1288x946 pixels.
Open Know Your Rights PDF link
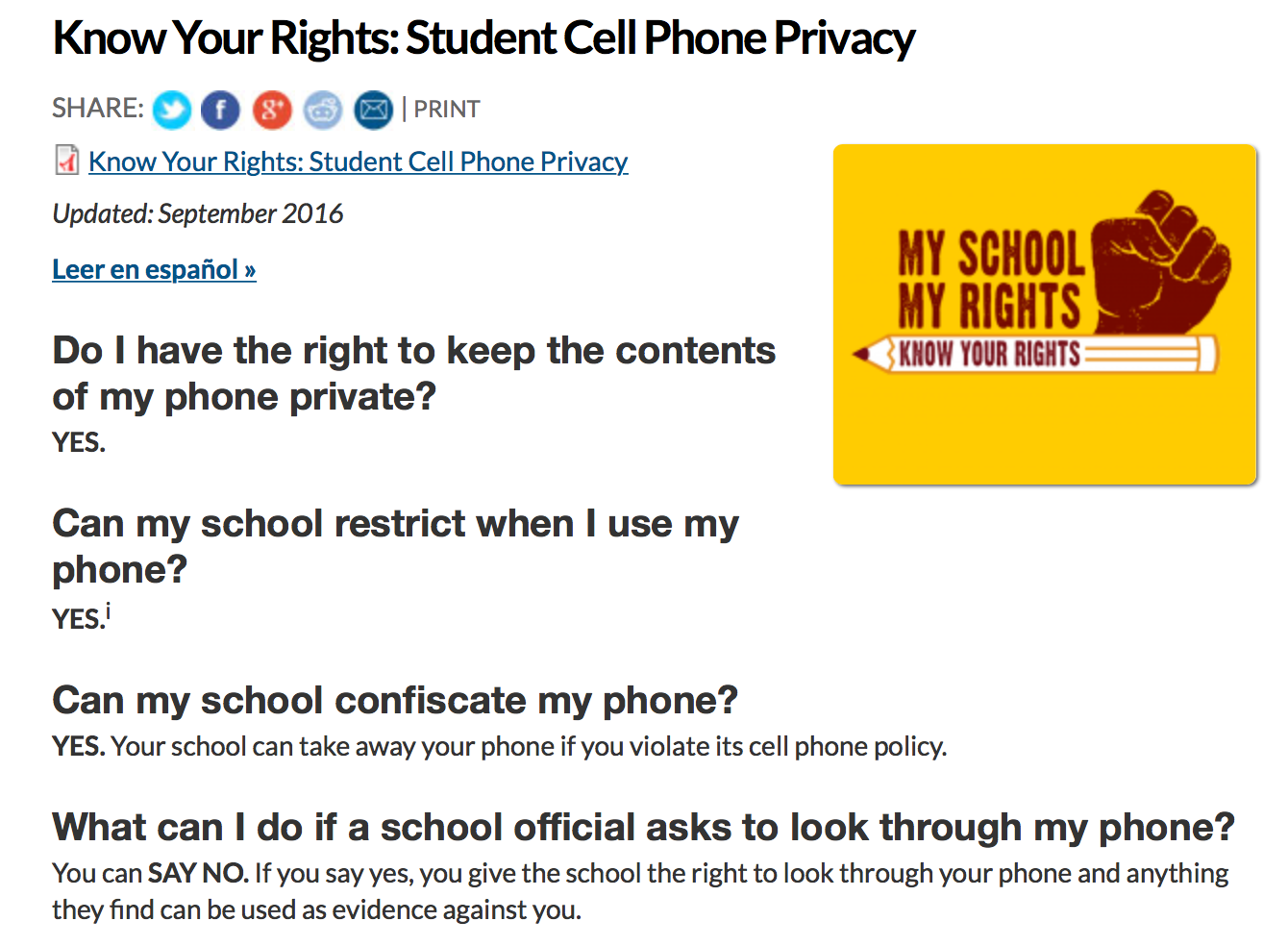358,162
